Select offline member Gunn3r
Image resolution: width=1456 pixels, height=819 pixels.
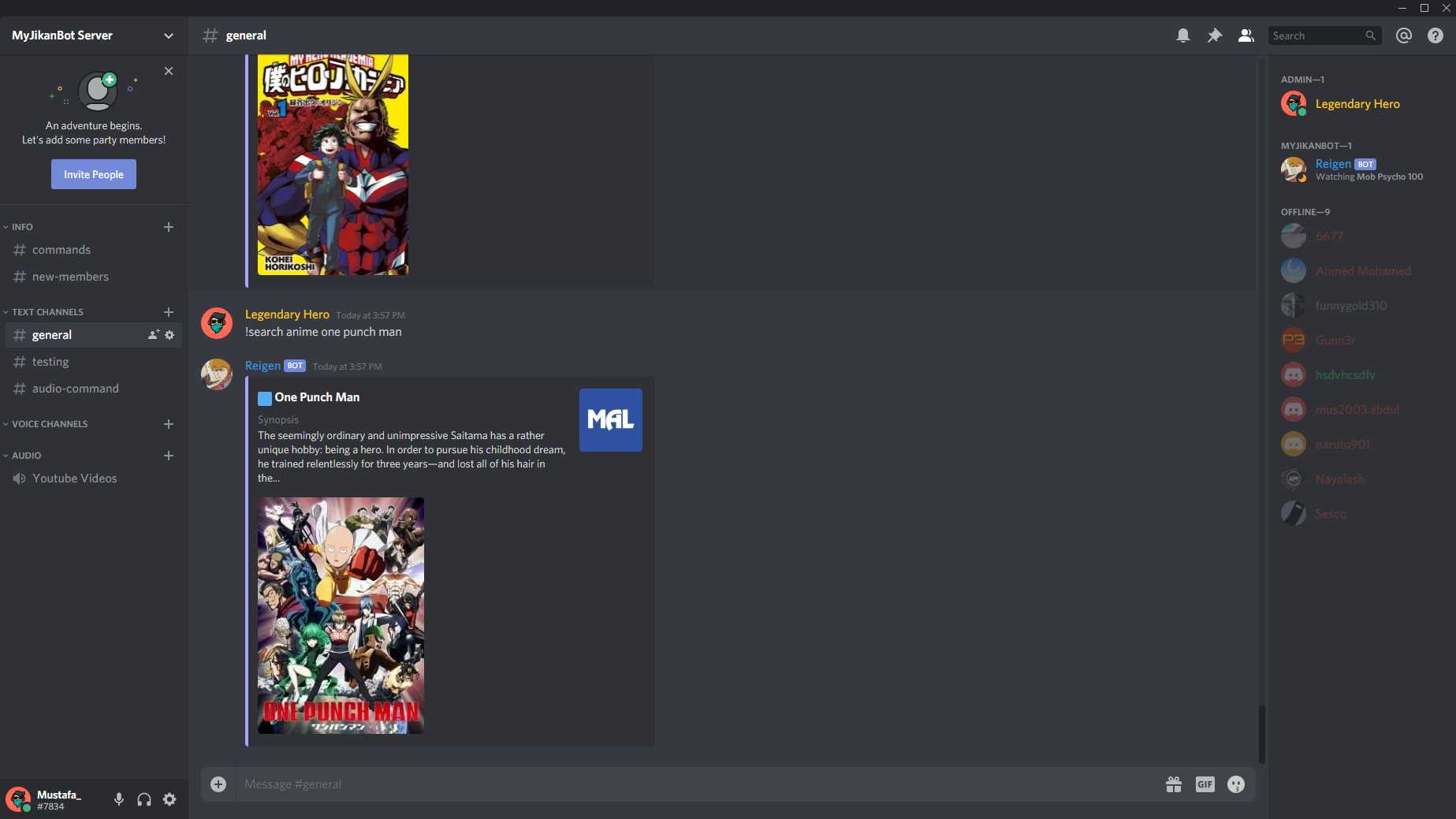(1361, 341)
